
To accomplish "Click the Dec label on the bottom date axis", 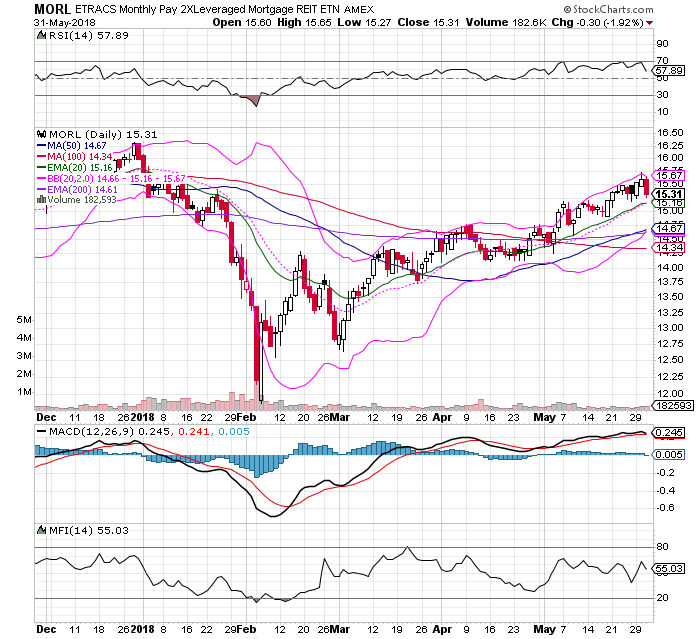I will coord(46,629).
